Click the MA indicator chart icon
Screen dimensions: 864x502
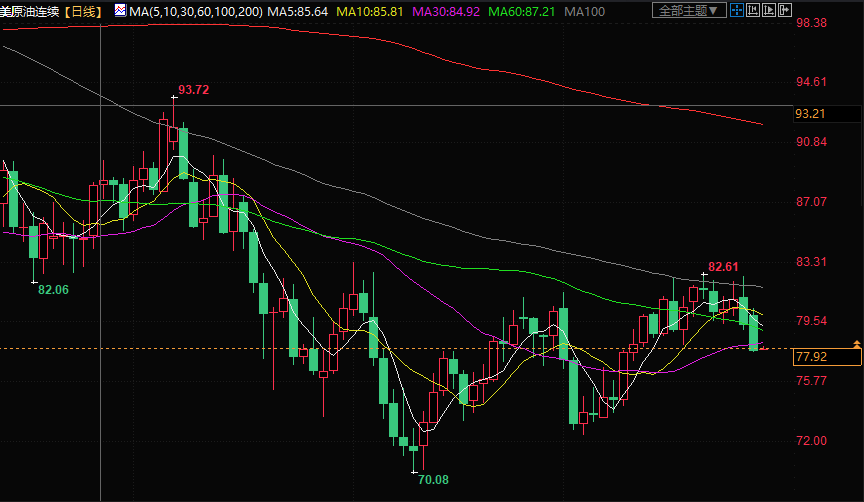tap(120, 10)
